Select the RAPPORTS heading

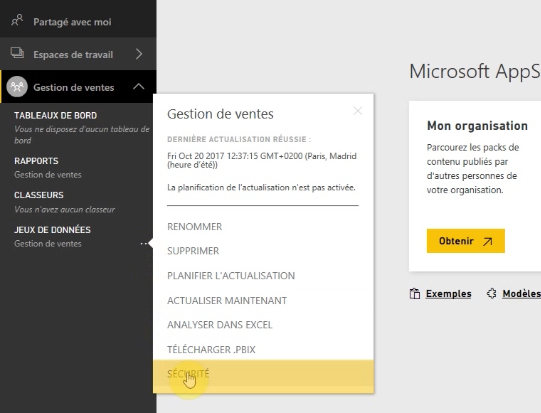click(36, 161)
